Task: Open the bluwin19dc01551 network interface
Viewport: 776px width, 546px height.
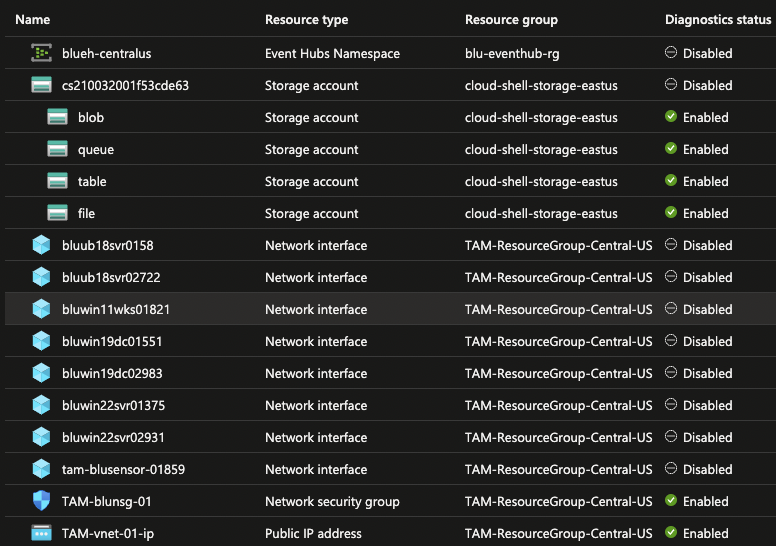Action: pyautogui.click(x=112, y=342)
